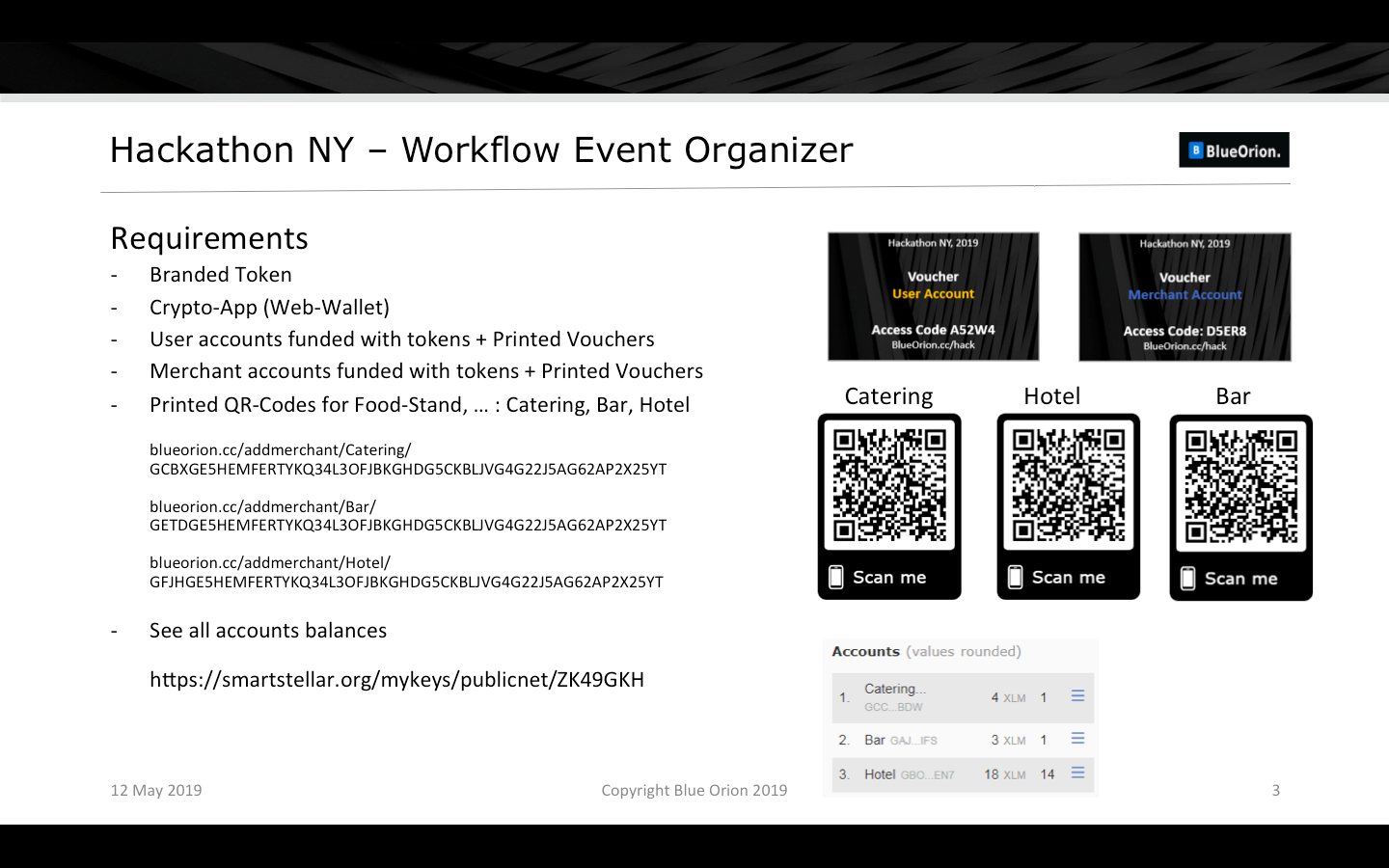Click the 4 XLM balance value
The width and height of the screenshot is (1389, 868).
(1008, 697)
